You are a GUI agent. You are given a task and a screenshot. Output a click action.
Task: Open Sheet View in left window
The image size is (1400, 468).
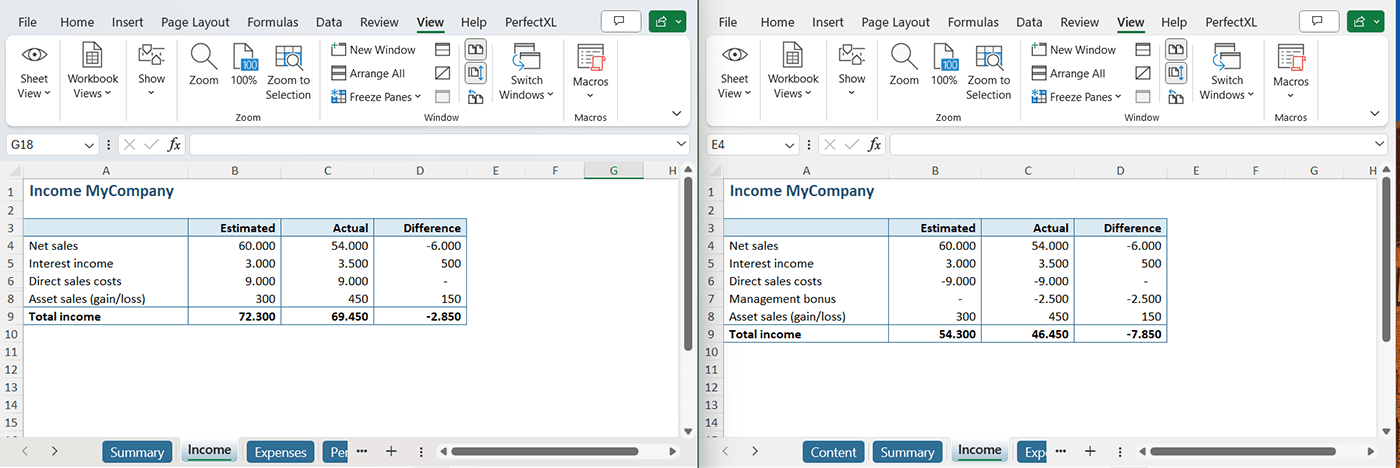[34, 71]
